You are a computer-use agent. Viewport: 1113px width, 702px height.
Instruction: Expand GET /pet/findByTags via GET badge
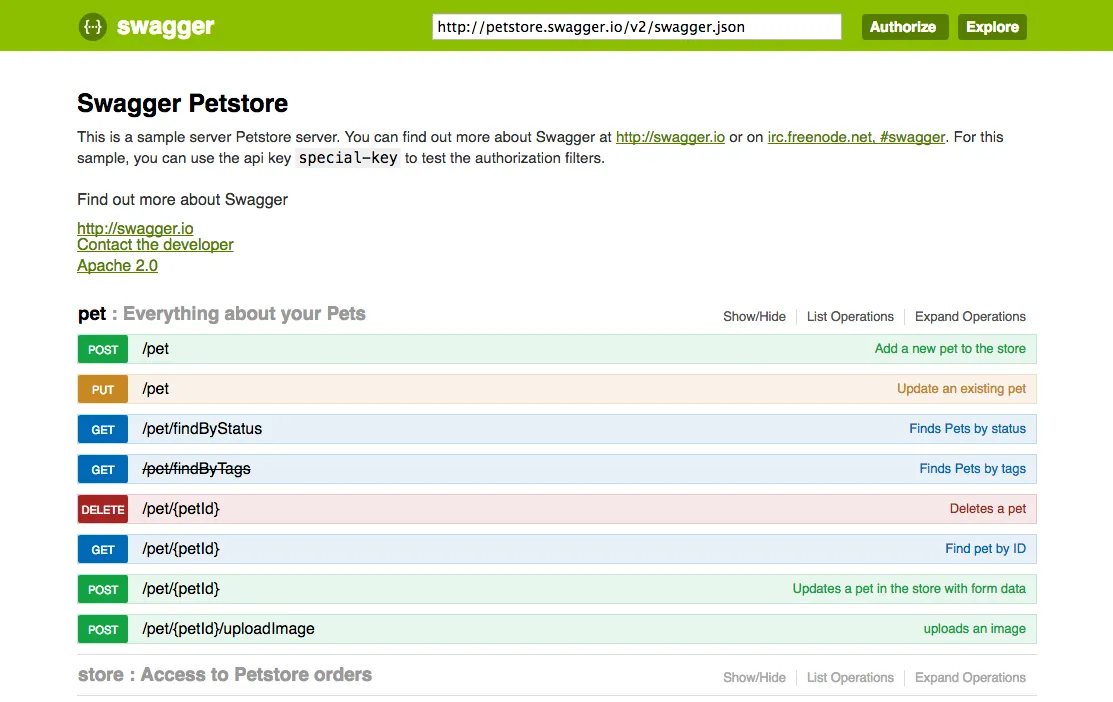[103, 469]
